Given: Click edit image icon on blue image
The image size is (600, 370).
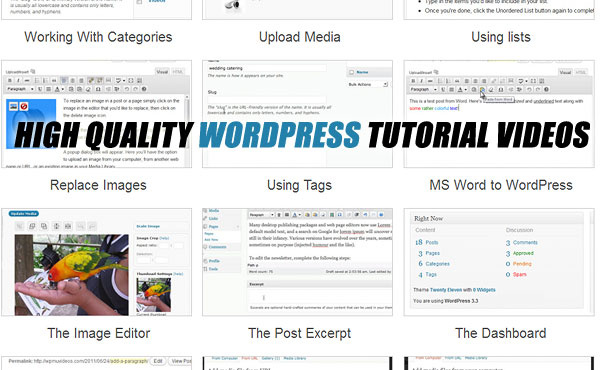Looking at the screenshot, I should tap(13, 106).
